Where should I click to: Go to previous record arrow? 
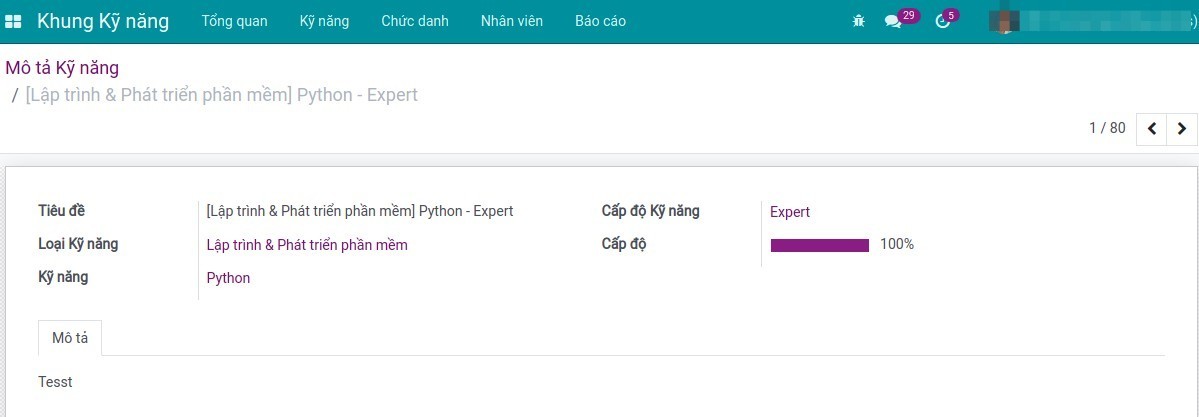(x=1152, y=129)
